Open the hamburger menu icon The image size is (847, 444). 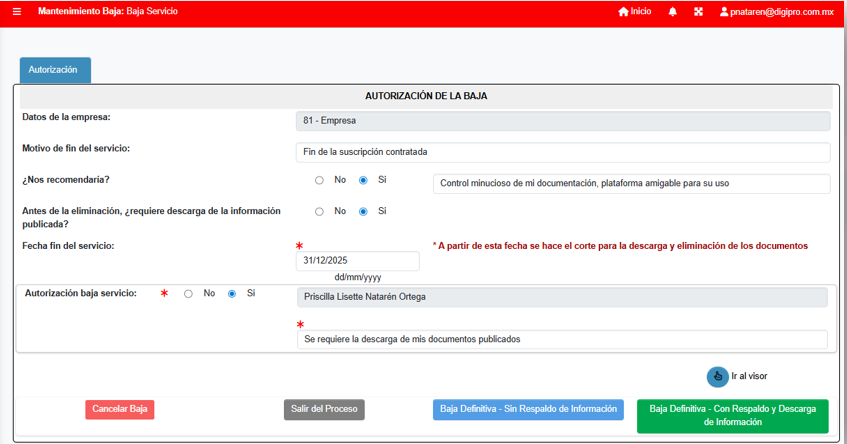pyautogui.click(x=16, y=11)
